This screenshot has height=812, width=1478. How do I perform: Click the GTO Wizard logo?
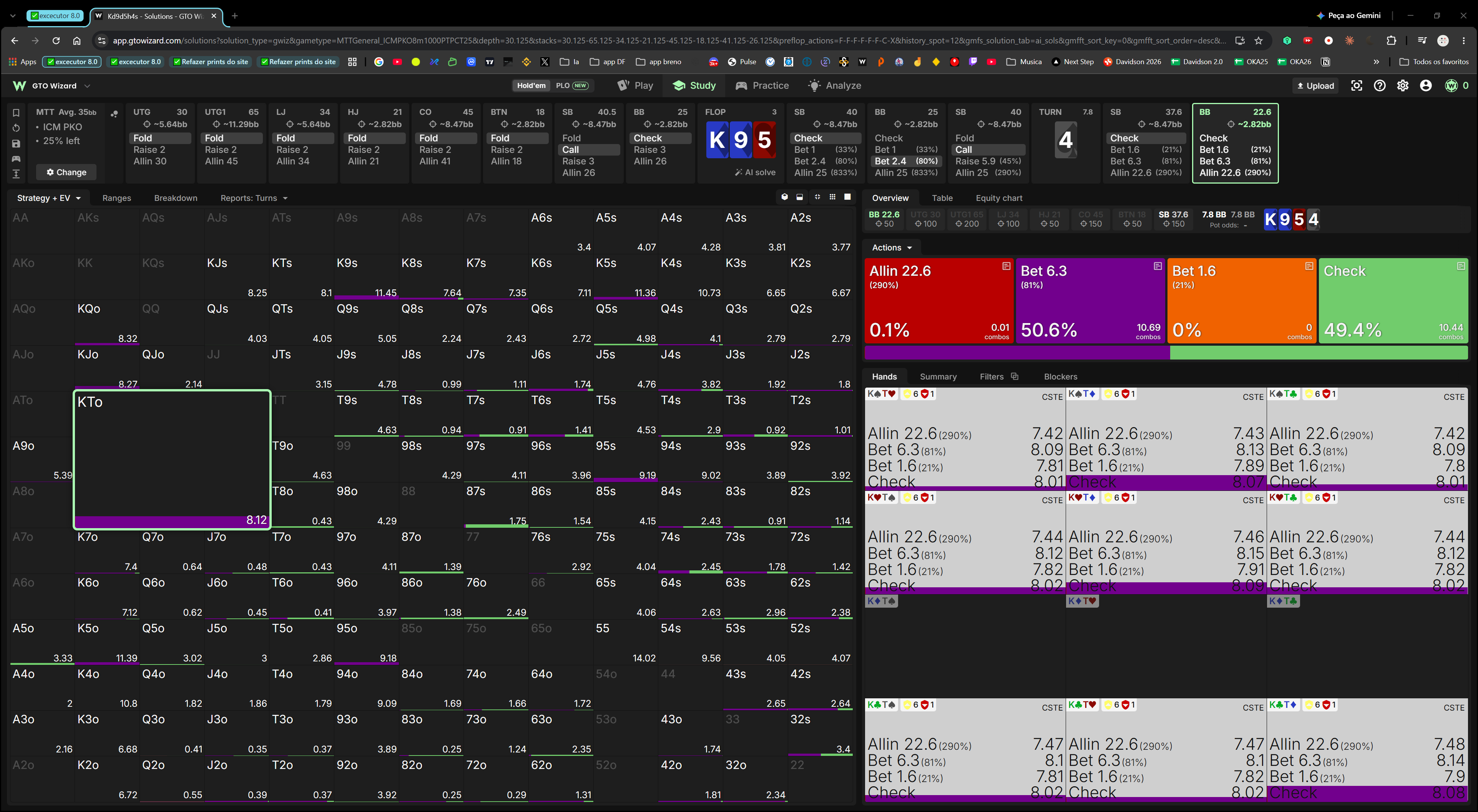(x=20, y=85)
